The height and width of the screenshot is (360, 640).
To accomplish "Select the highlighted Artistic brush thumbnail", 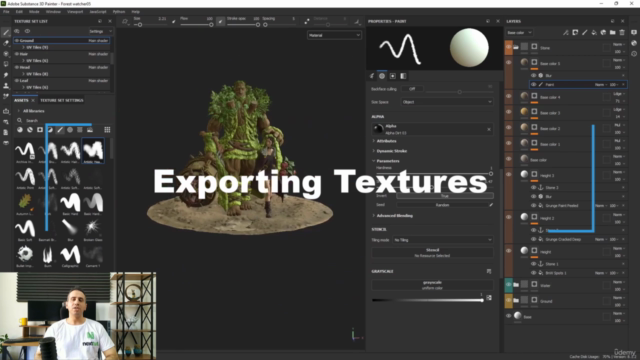I will click(93, 151).
